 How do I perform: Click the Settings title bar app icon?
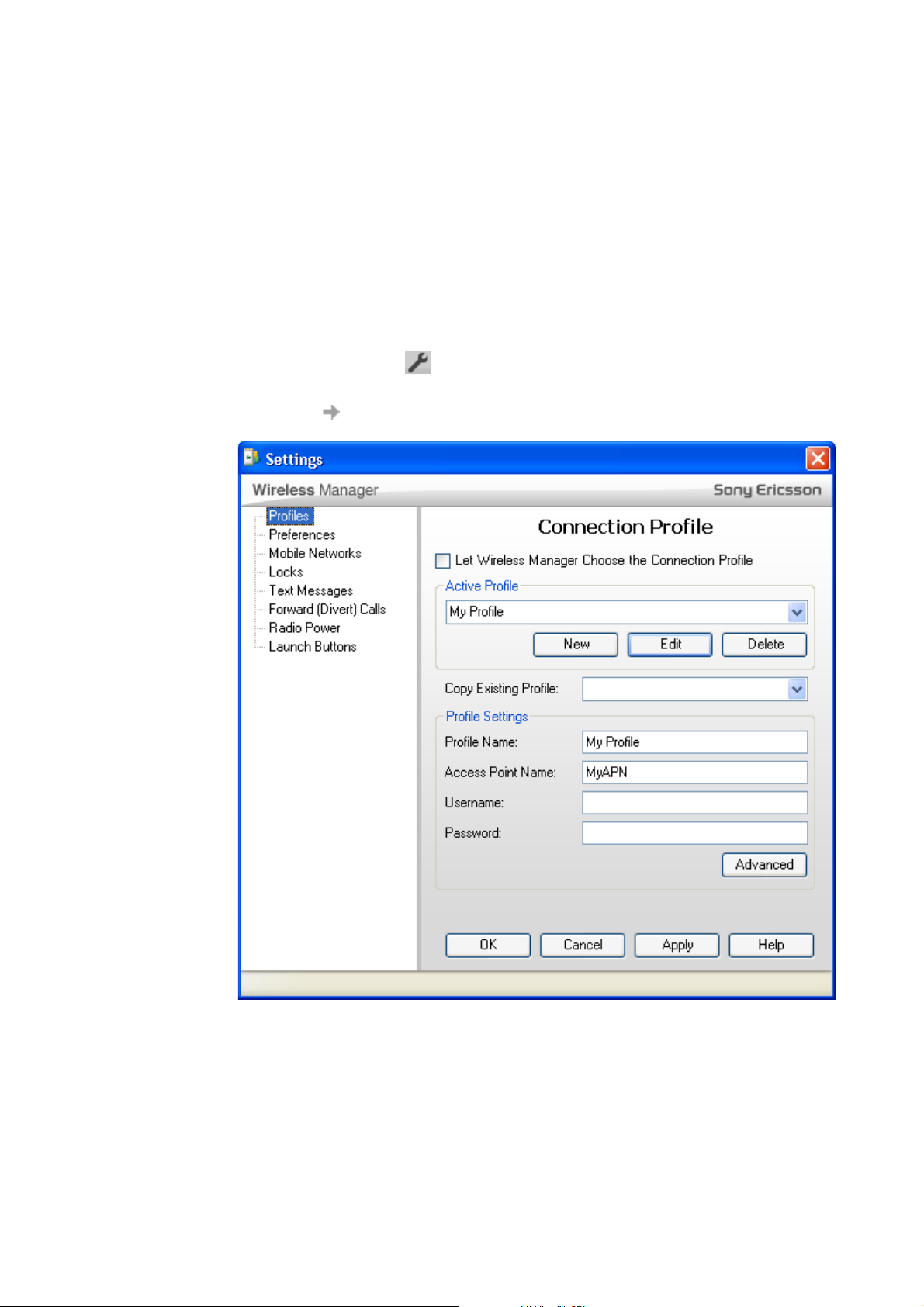[x=251, y=458]
